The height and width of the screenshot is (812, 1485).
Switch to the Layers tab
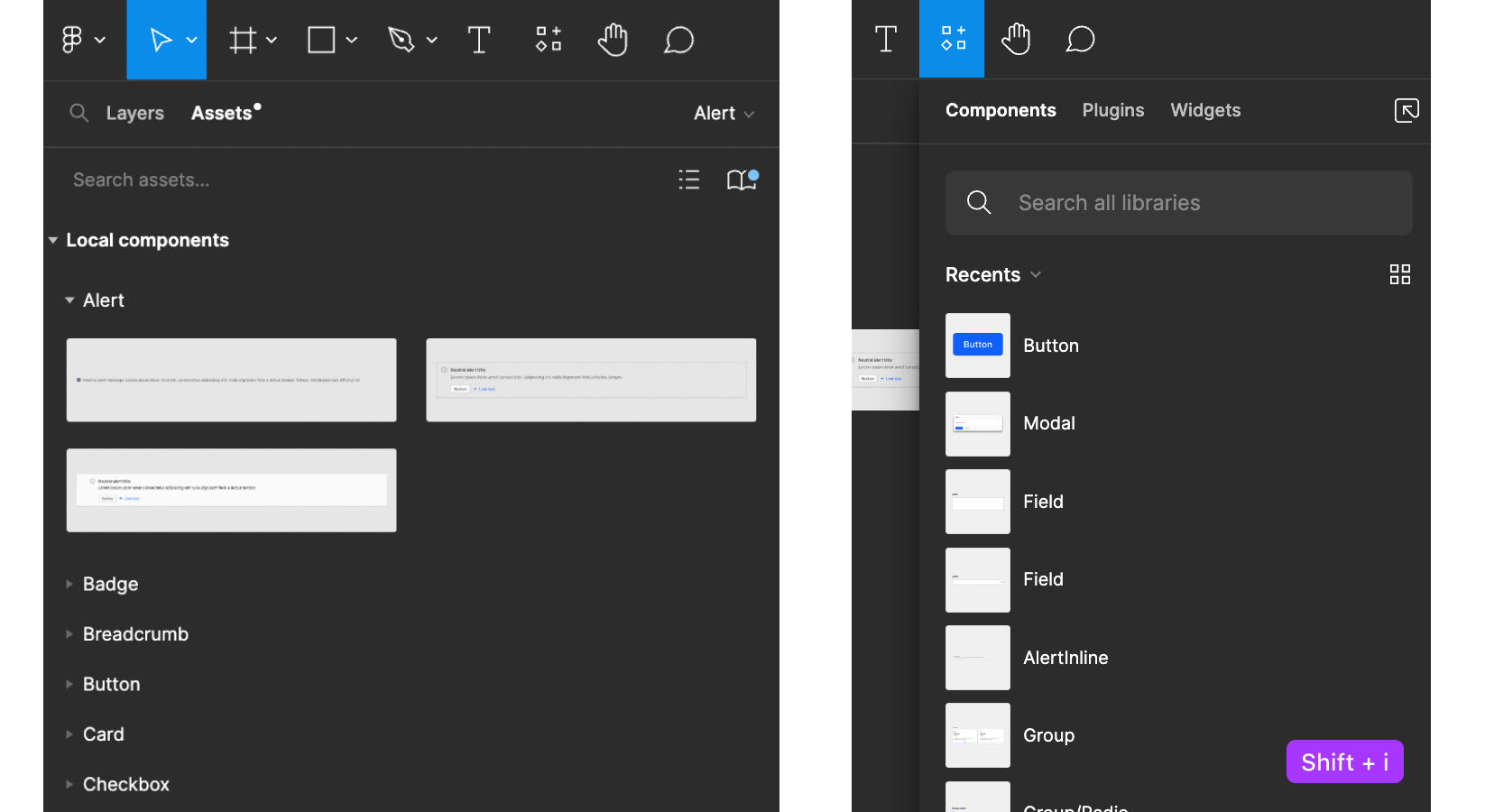(135, 113)
